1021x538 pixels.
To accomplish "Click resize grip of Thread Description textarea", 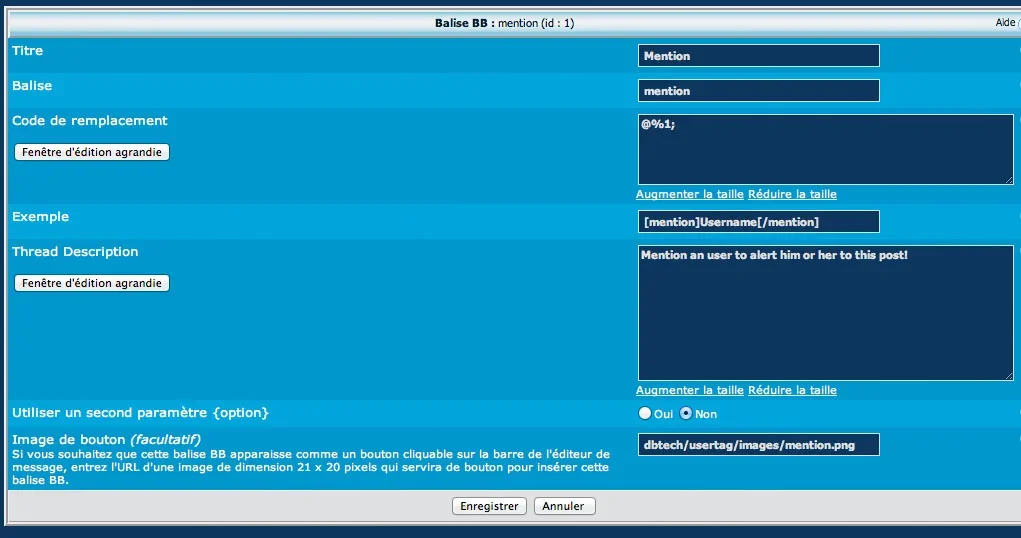I will [x=1009, y=376].
